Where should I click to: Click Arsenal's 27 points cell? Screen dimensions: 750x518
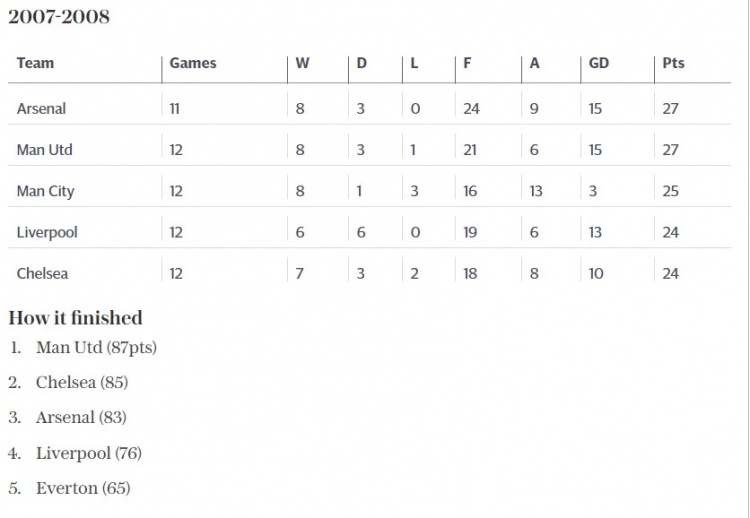point(671,109)
